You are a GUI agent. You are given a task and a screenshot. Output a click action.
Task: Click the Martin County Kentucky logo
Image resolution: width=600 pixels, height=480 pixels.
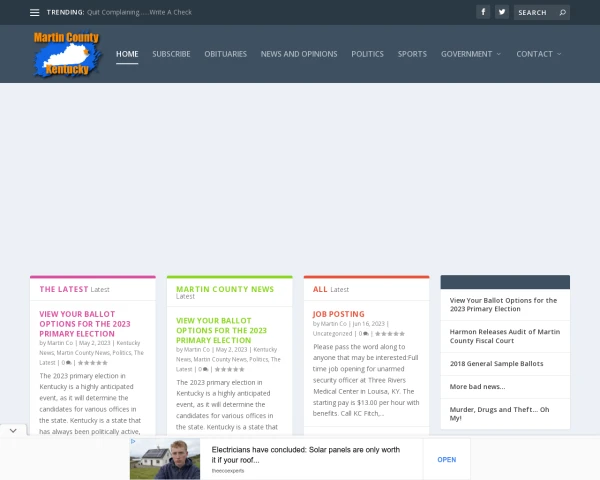tap(67, 54)
